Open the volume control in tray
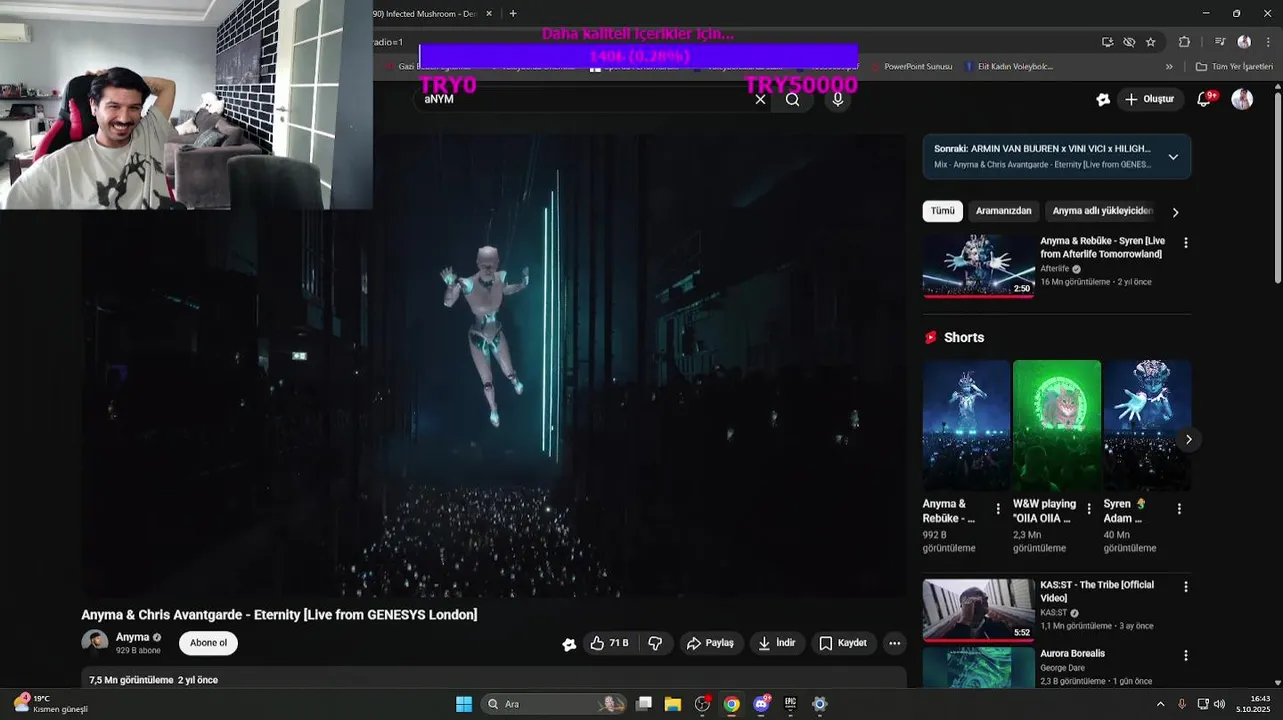This screenshot has width=1283, height=720. pyautogui.click(x=1219, y=704)
